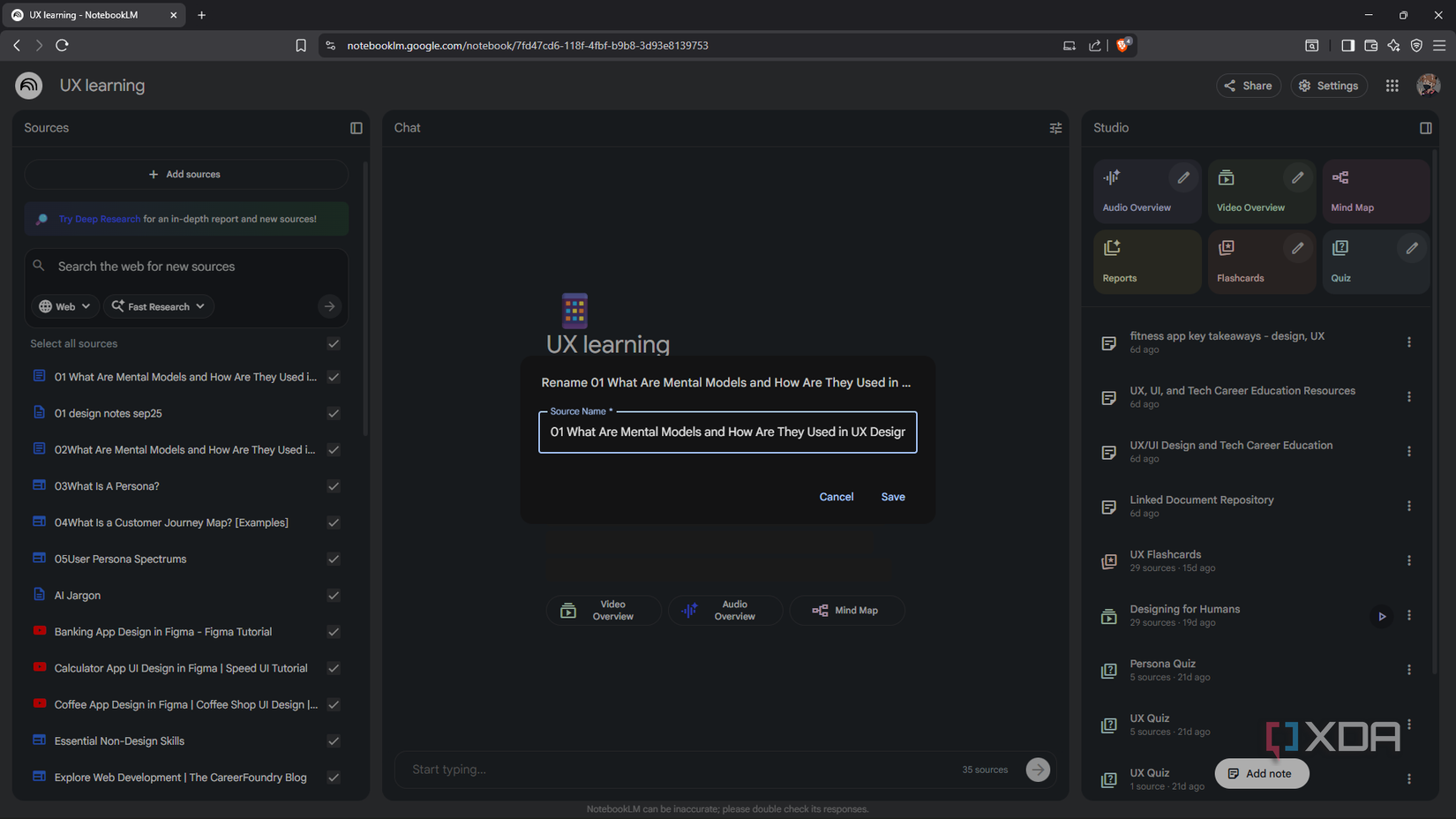Customize Quiz pencil icon
The width and height of the screenshot is (1456, 819).
[x=1412, y=248]
